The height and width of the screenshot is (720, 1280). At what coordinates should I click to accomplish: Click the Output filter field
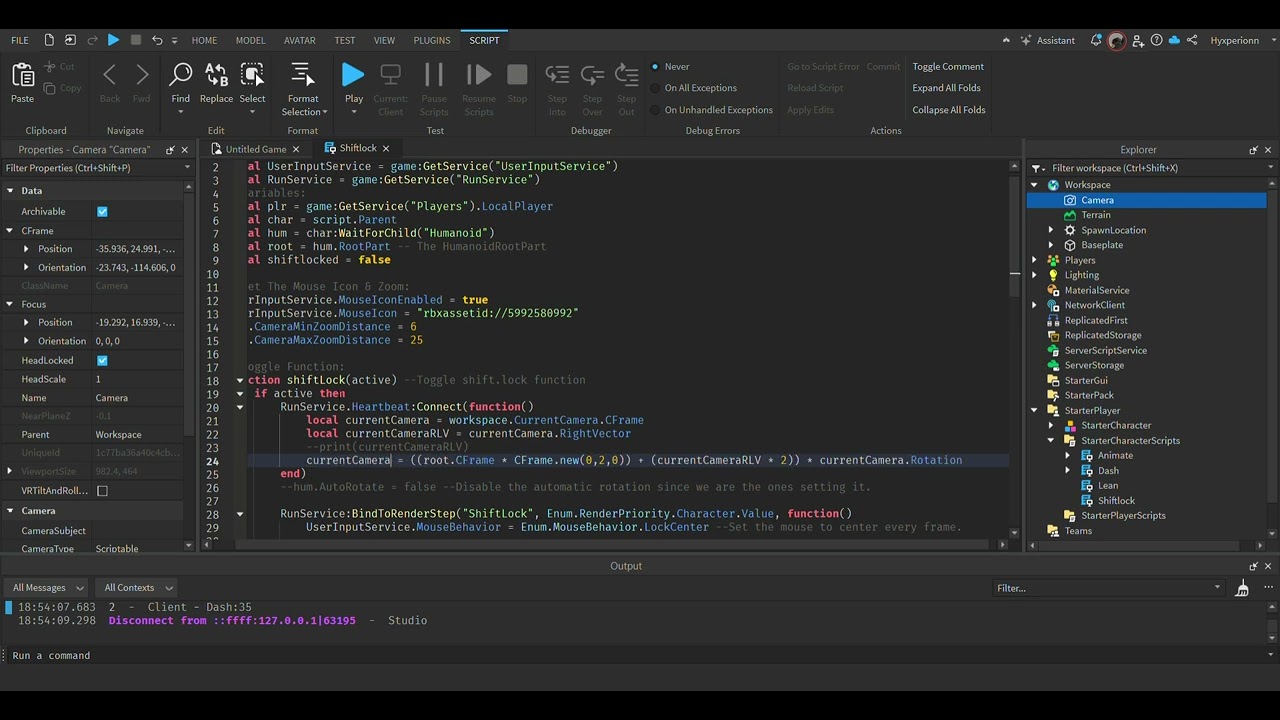click(1108, 588)
